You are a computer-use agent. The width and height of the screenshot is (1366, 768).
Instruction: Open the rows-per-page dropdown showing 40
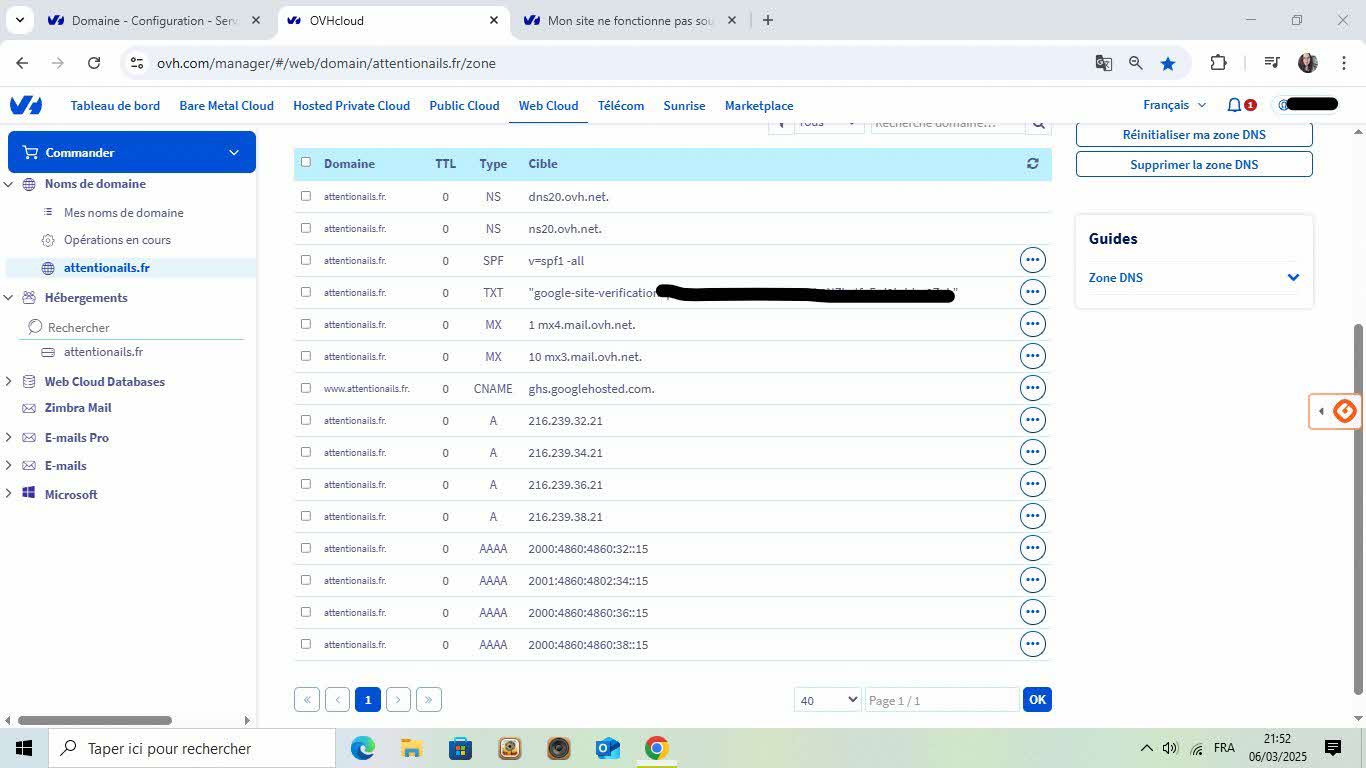coord(828,700)
